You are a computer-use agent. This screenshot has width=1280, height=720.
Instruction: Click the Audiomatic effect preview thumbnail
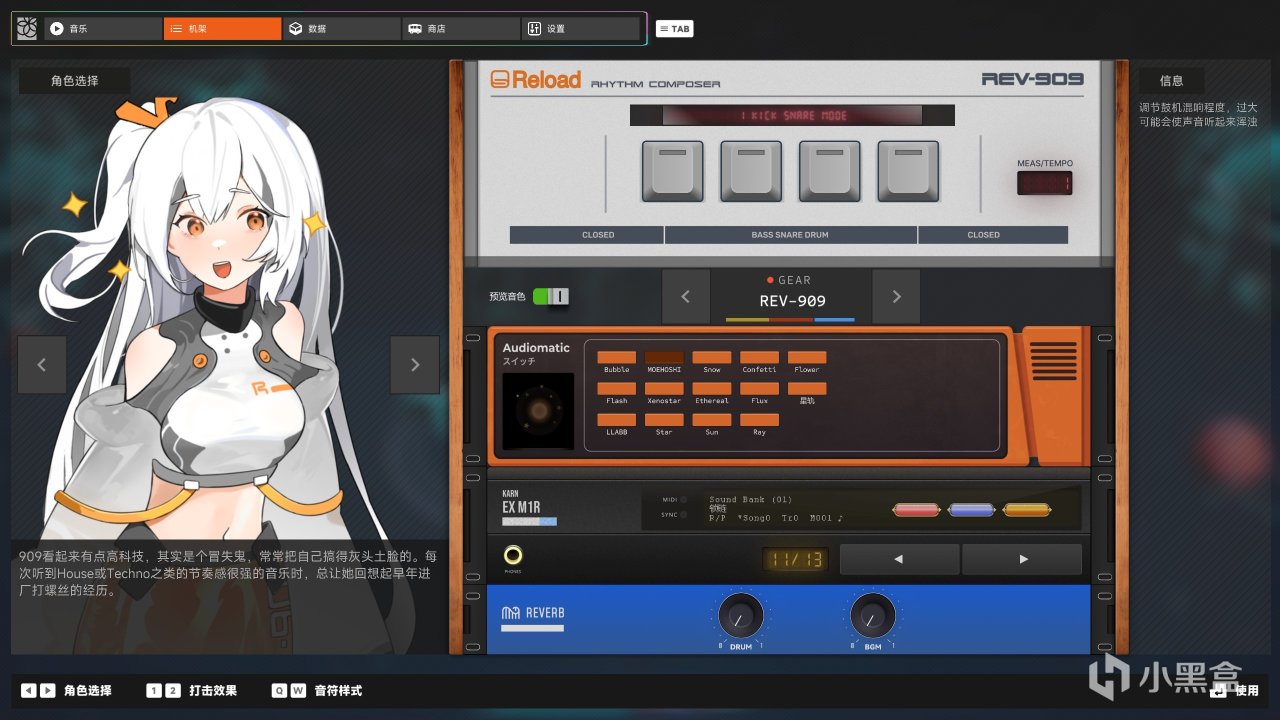(538, 411)
